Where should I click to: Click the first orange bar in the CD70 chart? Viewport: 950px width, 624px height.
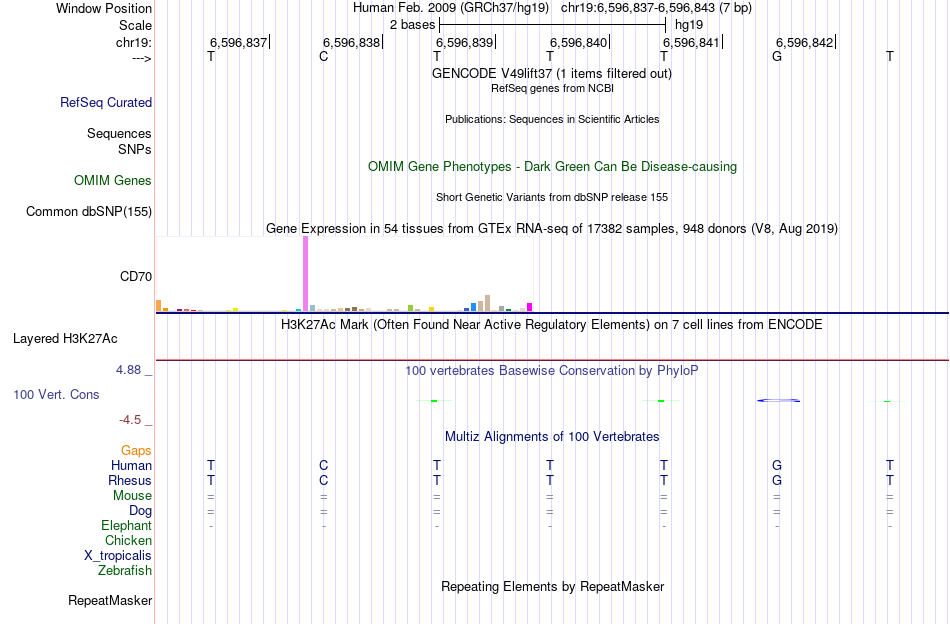159,306
